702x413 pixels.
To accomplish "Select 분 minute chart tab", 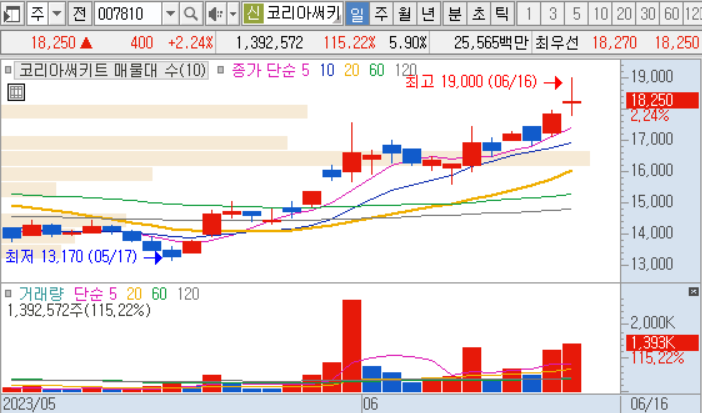I will point(455,13).
